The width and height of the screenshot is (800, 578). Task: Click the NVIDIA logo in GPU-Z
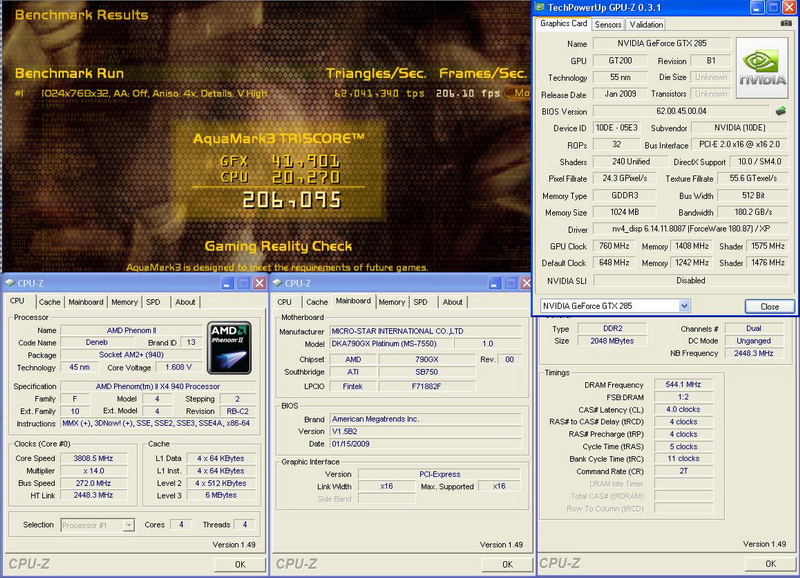click(762, 68)
